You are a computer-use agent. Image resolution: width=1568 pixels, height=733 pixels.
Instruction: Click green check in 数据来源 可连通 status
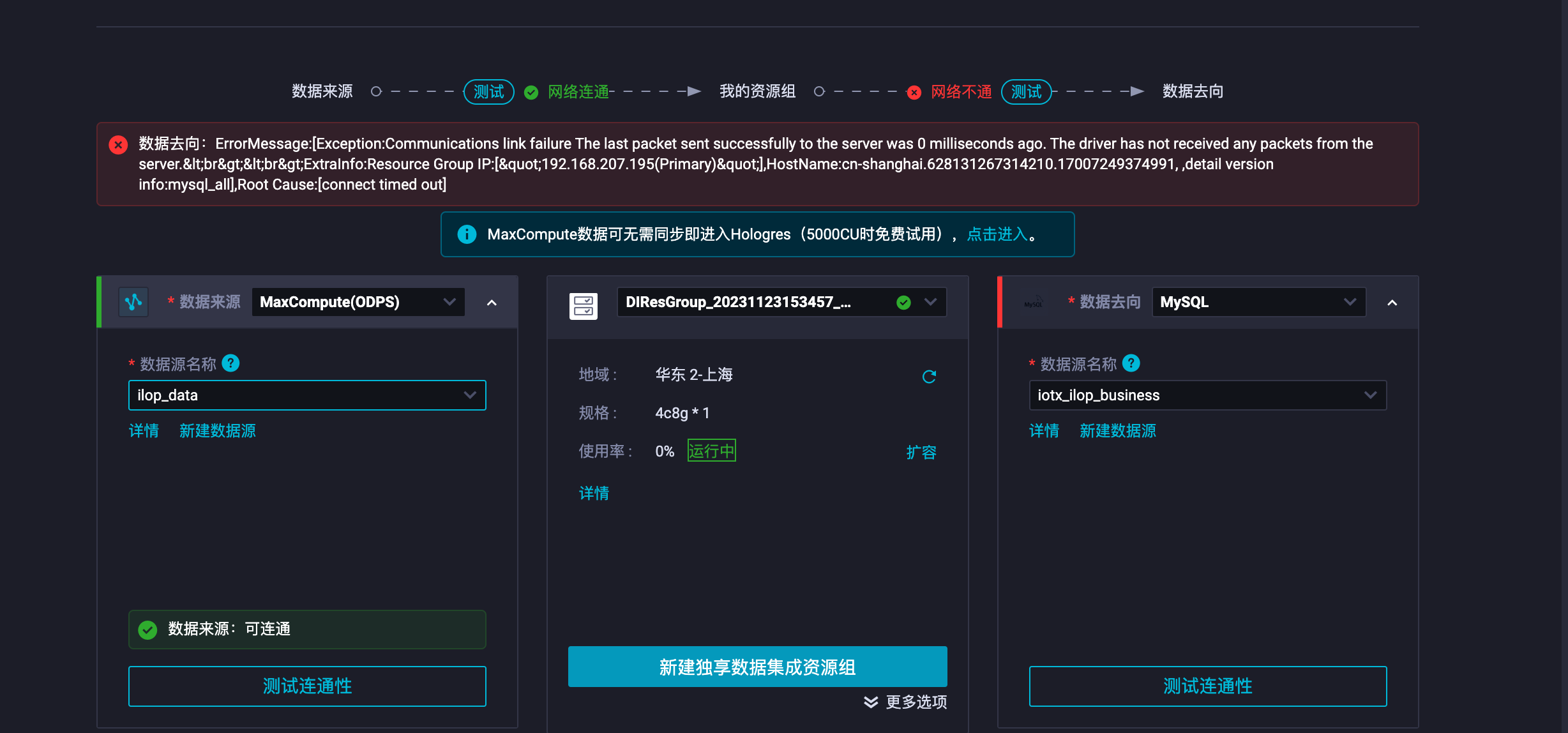click(x=147, y=630)
